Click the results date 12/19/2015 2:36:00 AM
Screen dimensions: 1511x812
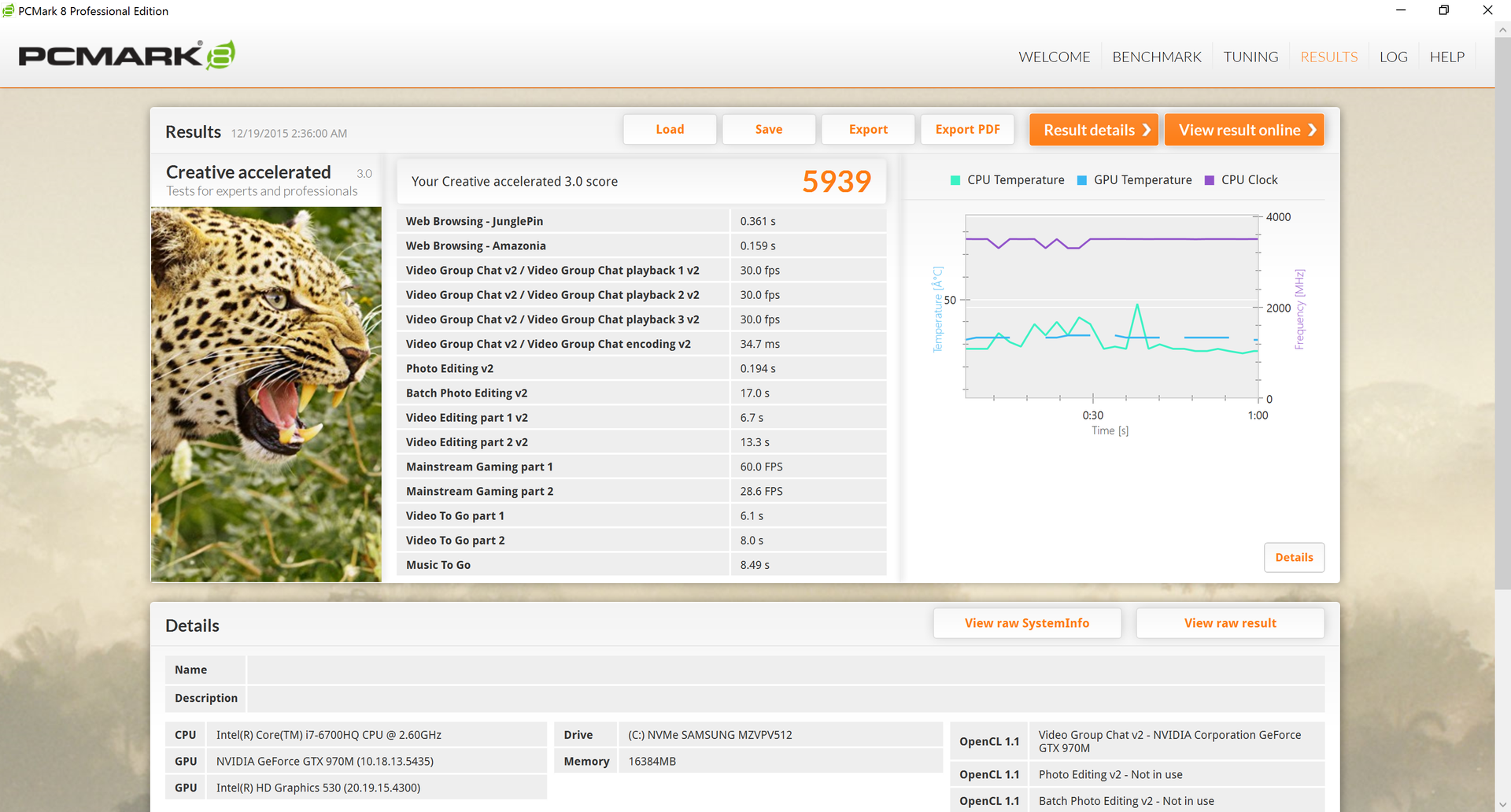tap(289, 134)
